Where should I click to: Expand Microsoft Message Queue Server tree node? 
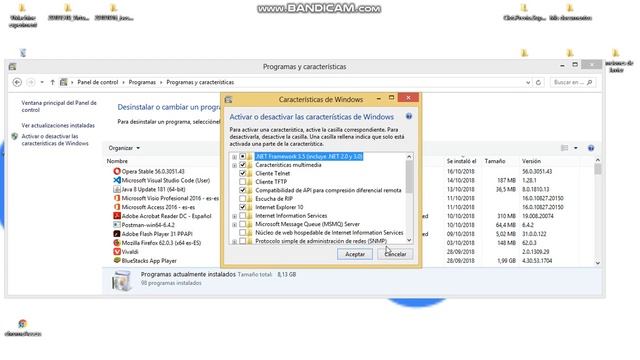(234, 224)
